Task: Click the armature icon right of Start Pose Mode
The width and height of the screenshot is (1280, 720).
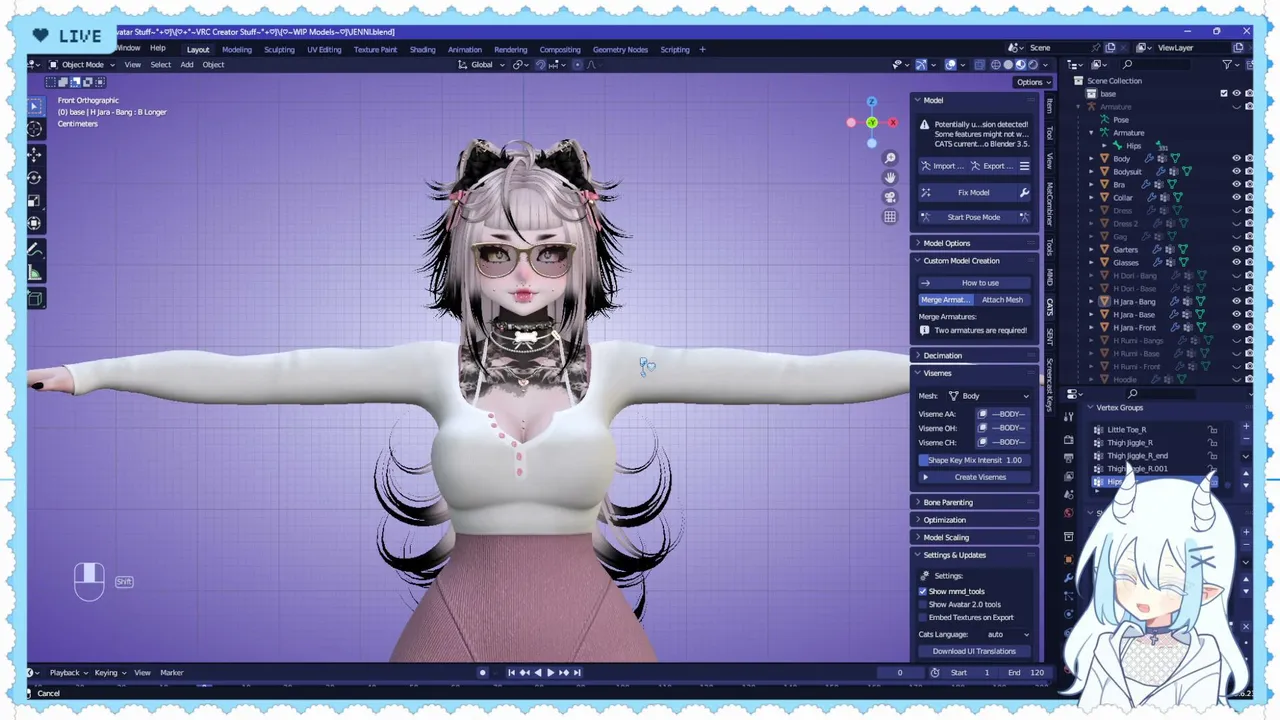Action: [1024, 217]
